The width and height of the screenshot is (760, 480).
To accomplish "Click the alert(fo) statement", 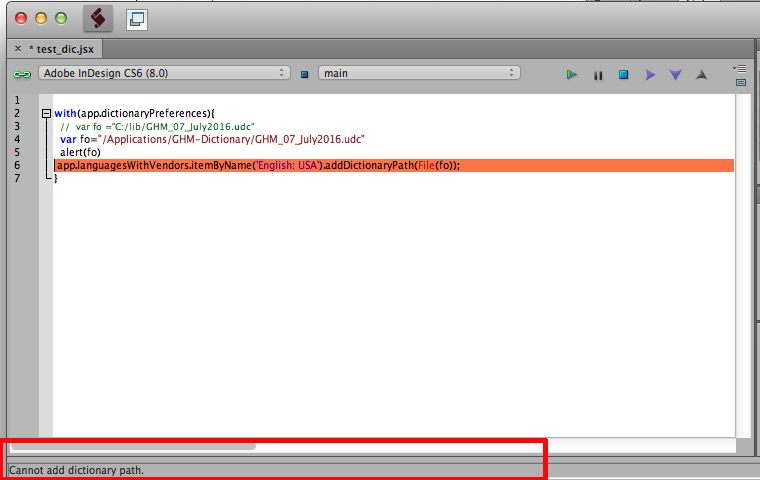I will pos(80,152).
